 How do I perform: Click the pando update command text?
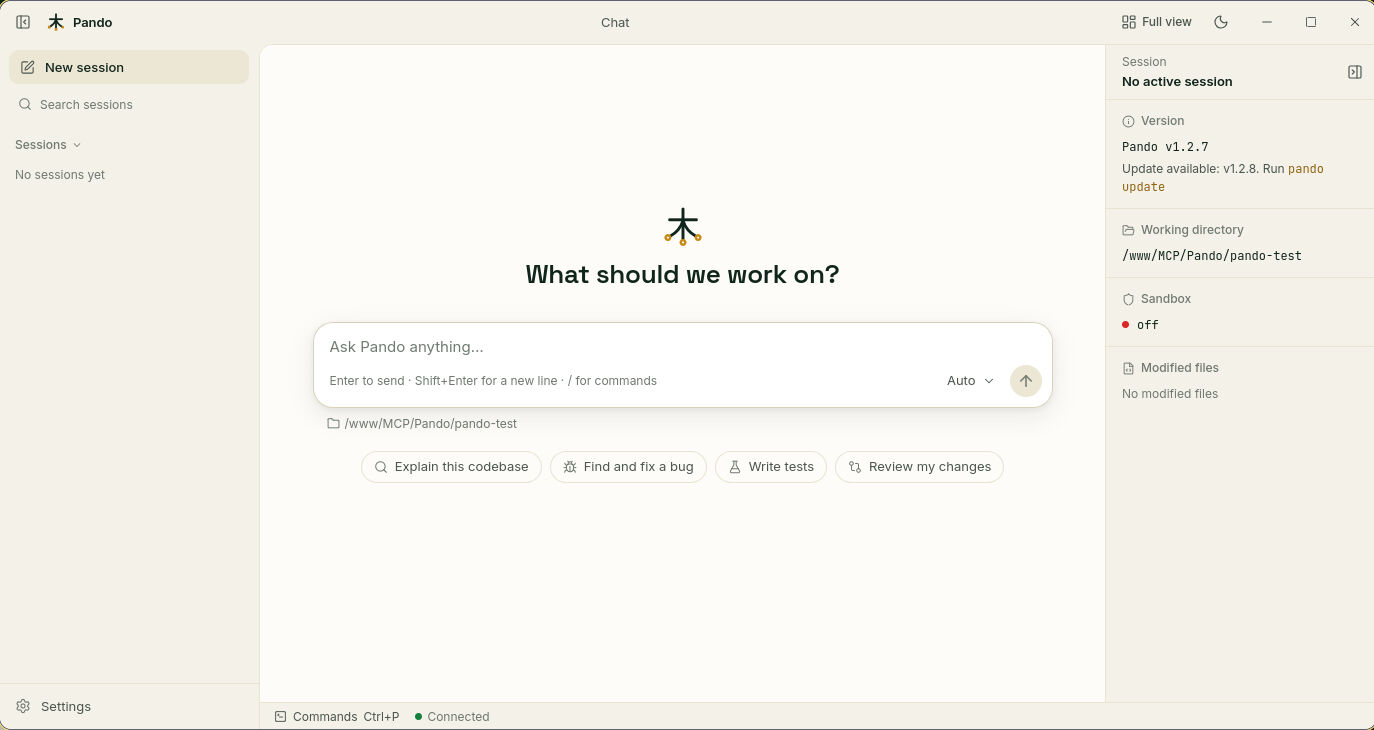[1223, 178]
